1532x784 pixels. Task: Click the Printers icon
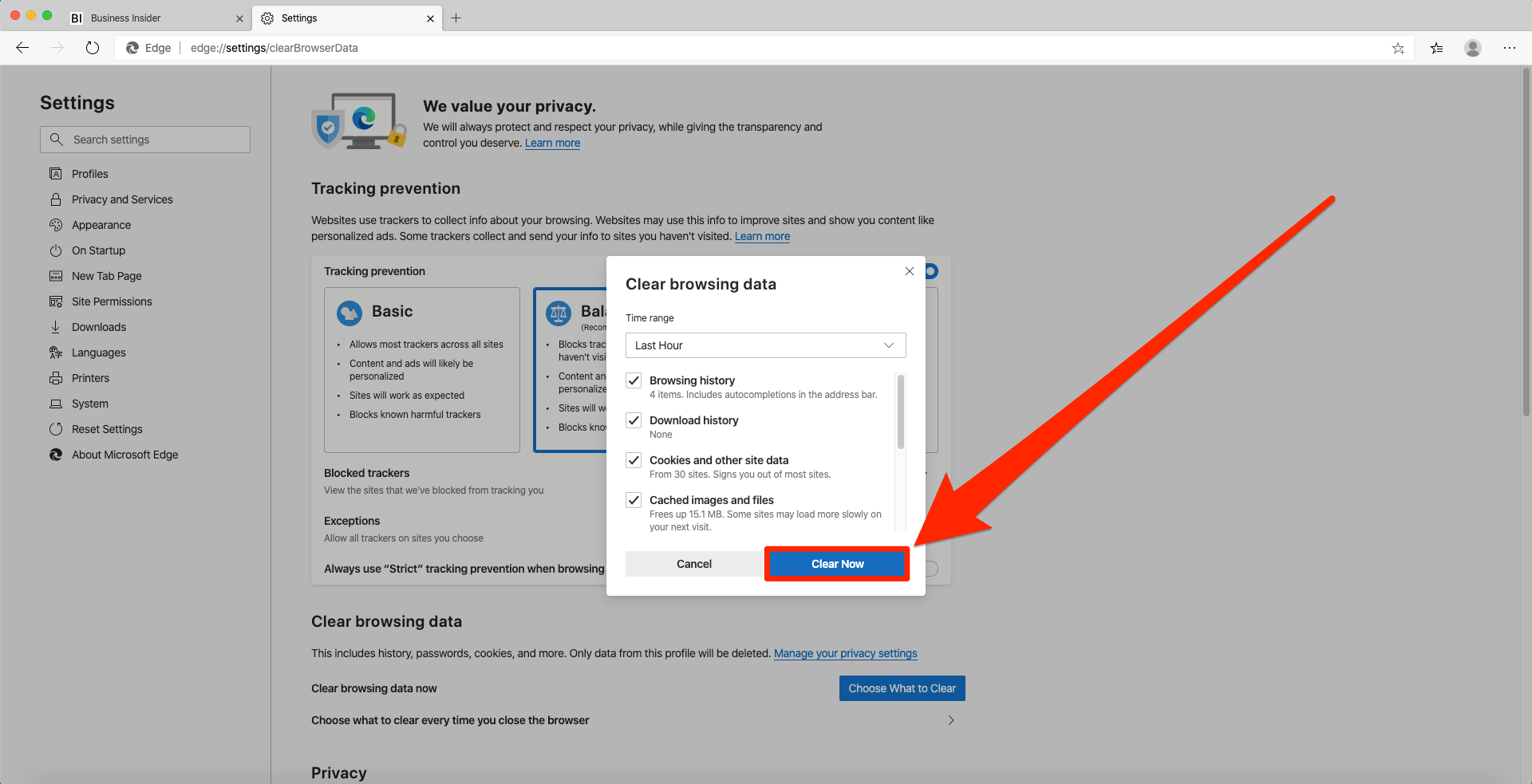pyautogui.click(x=56, y=378)
